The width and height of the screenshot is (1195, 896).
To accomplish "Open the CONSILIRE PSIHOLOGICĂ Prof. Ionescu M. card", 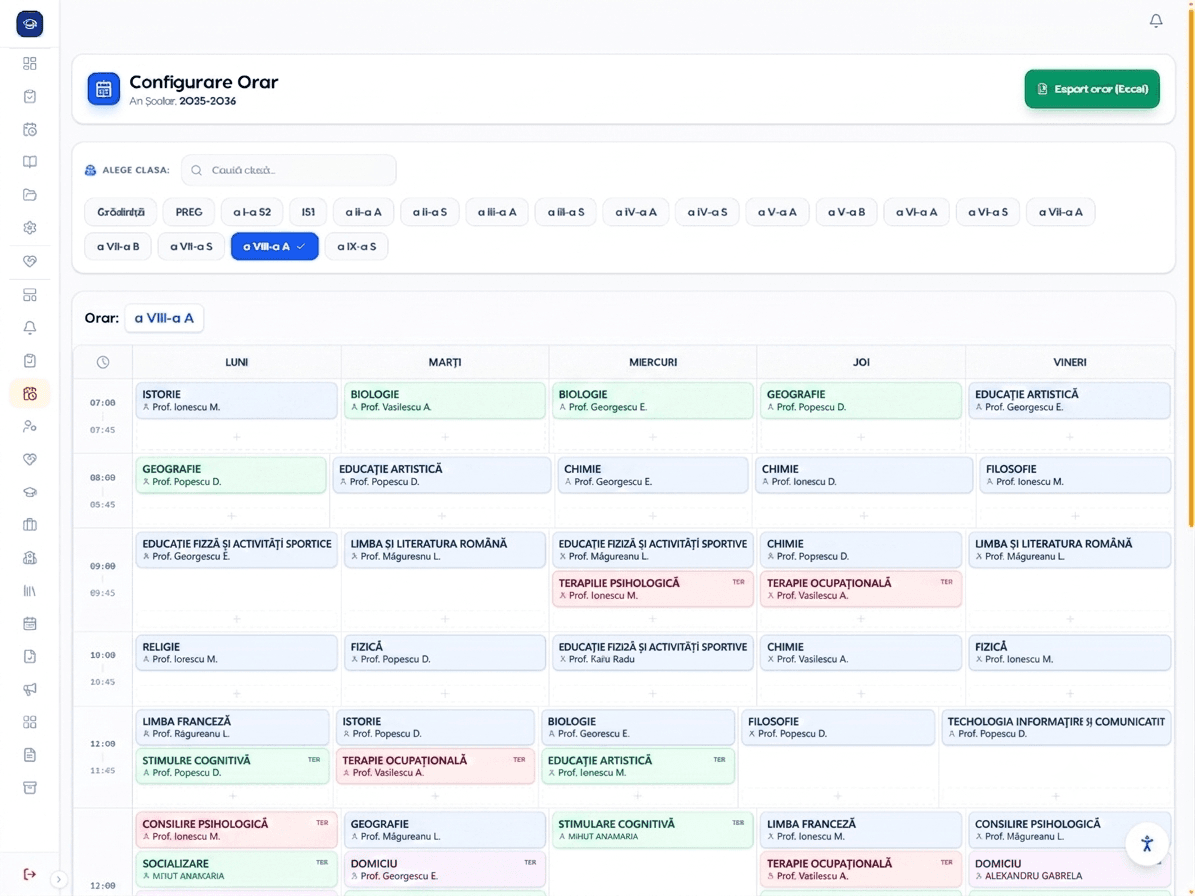I will (x=236, y=830).
